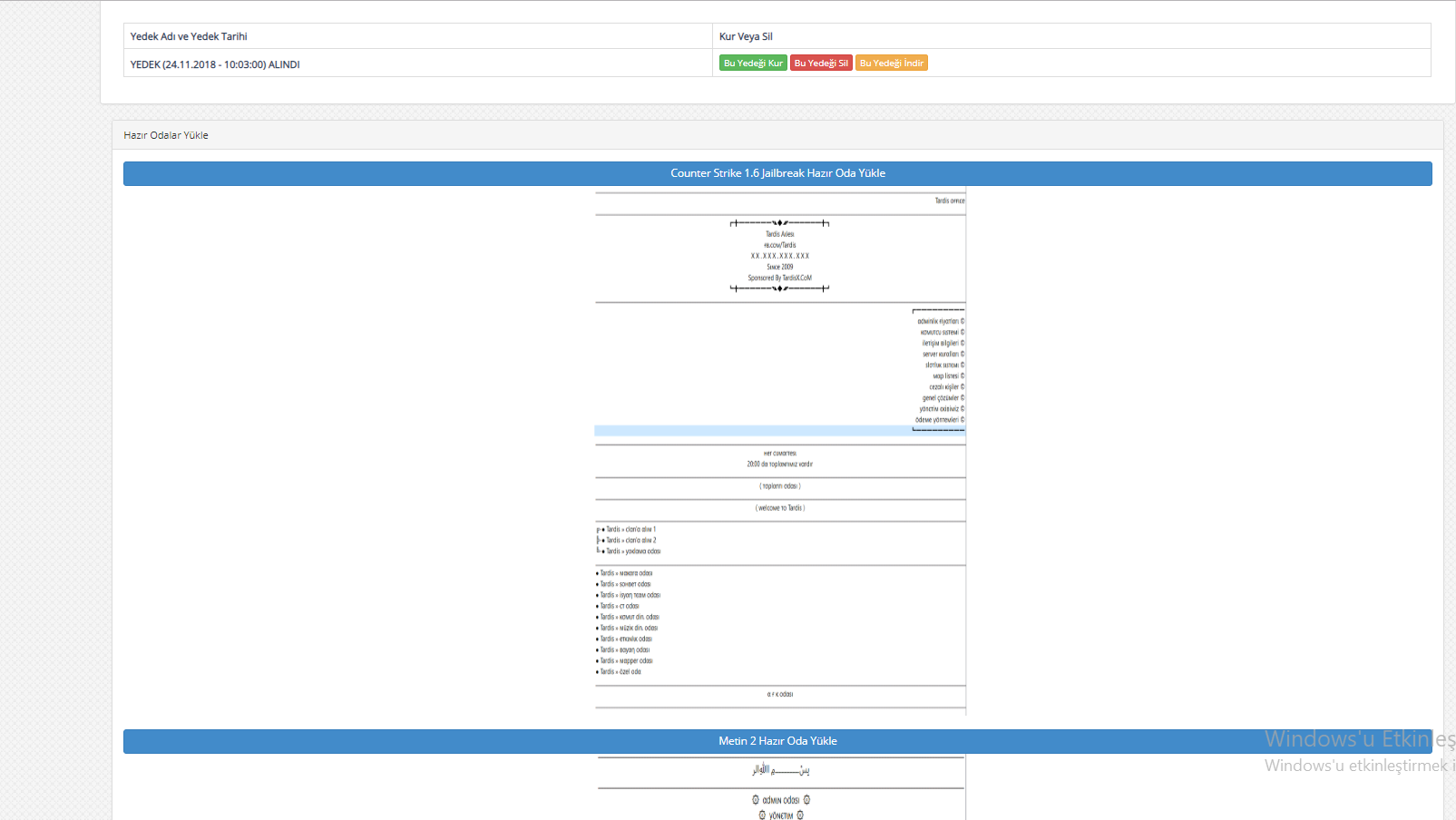Click the Kur Veya Sil column header
1456x820 pixels.
tap(746, 36)
